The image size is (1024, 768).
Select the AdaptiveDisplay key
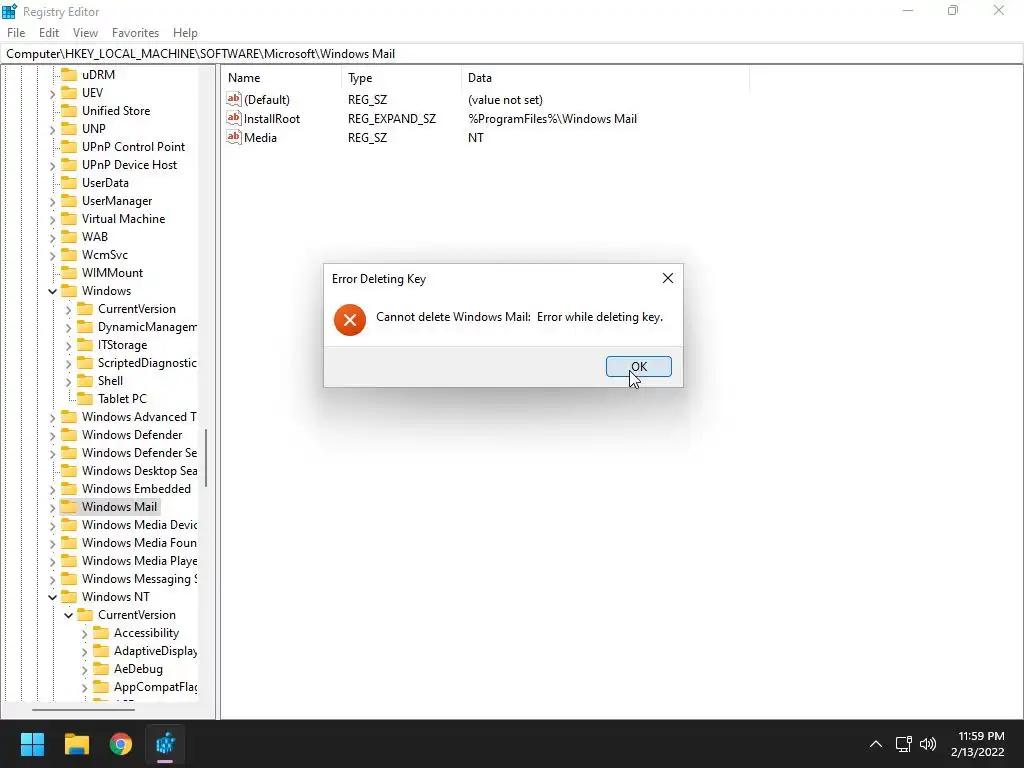[155, 650]
